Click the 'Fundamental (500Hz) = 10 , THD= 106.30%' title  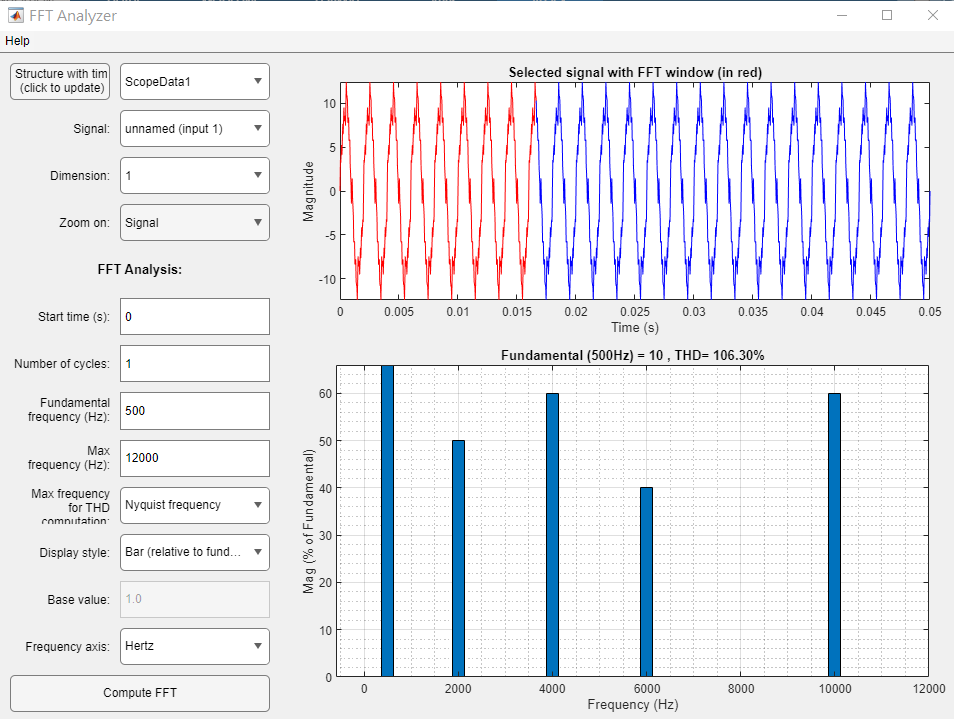tap(633, 355)
